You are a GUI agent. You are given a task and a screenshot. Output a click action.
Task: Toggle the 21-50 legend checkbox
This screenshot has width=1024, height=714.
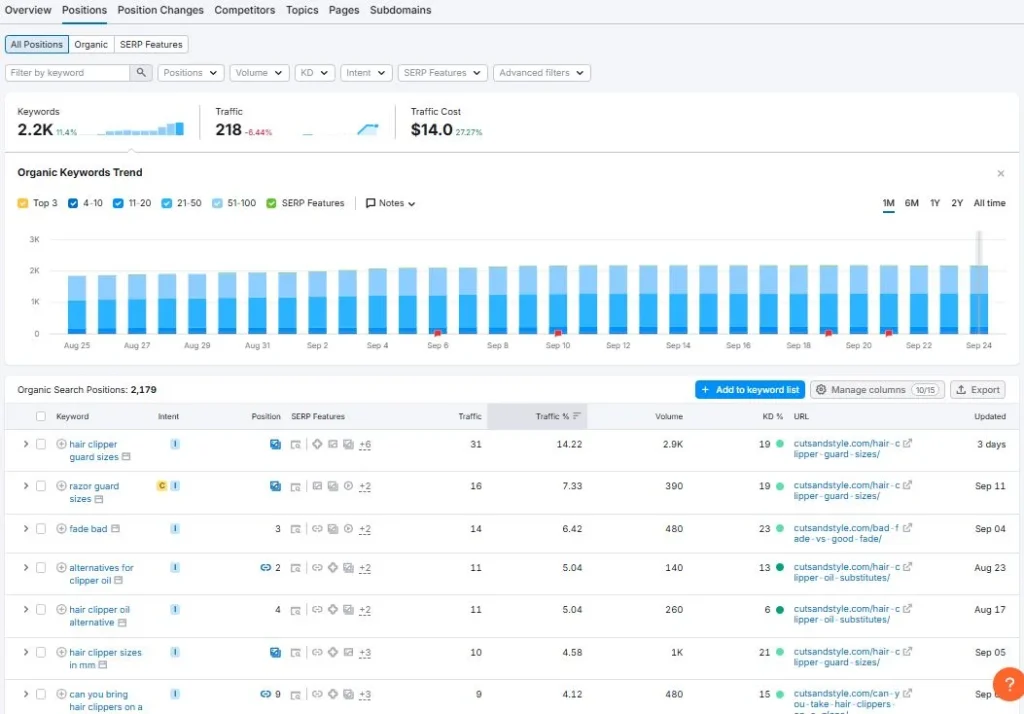click(167, 203)
